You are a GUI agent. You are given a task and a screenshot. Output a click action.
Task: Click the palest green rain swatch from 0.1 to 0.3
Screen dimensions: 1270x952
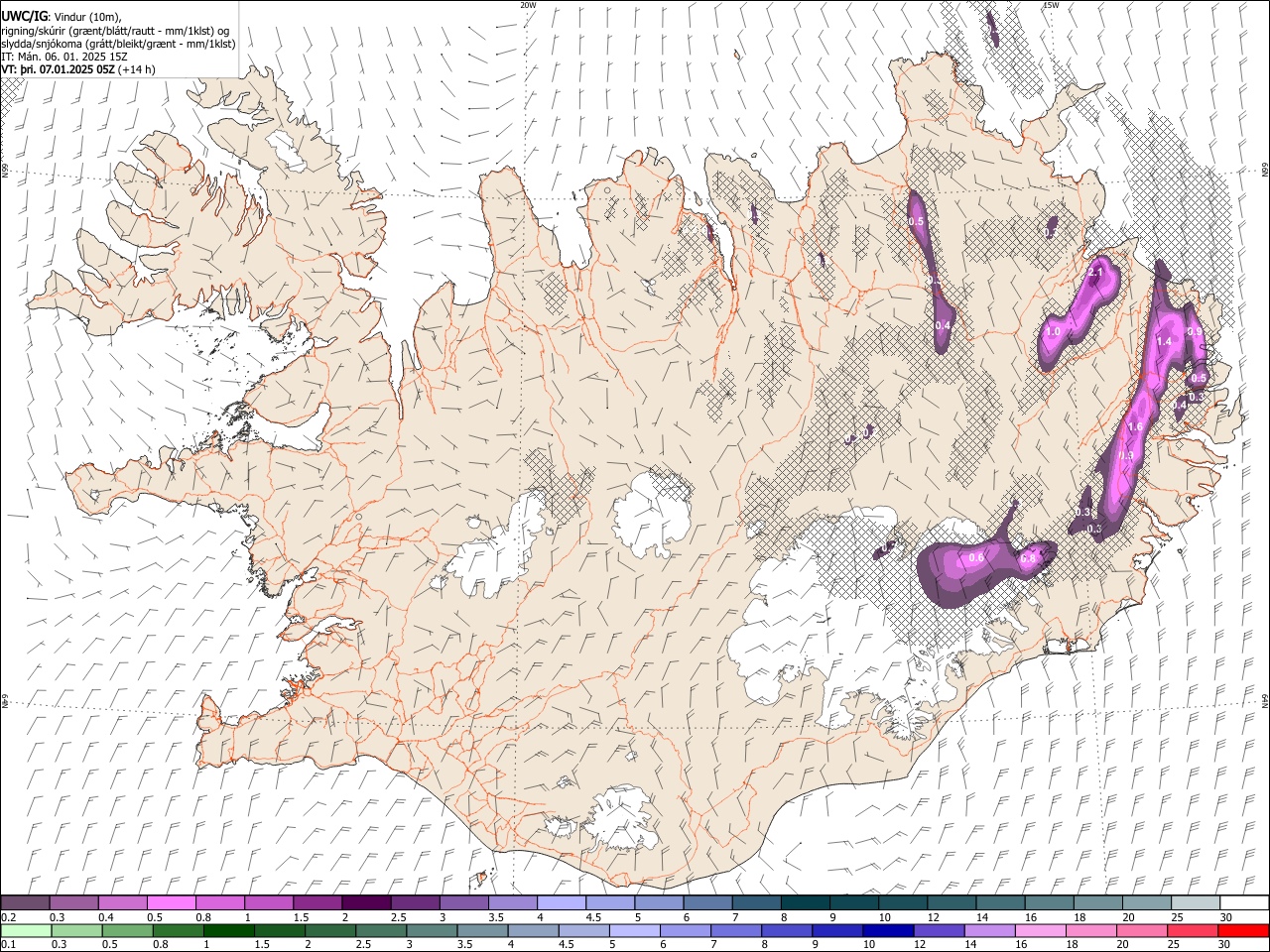pos(27,930)
